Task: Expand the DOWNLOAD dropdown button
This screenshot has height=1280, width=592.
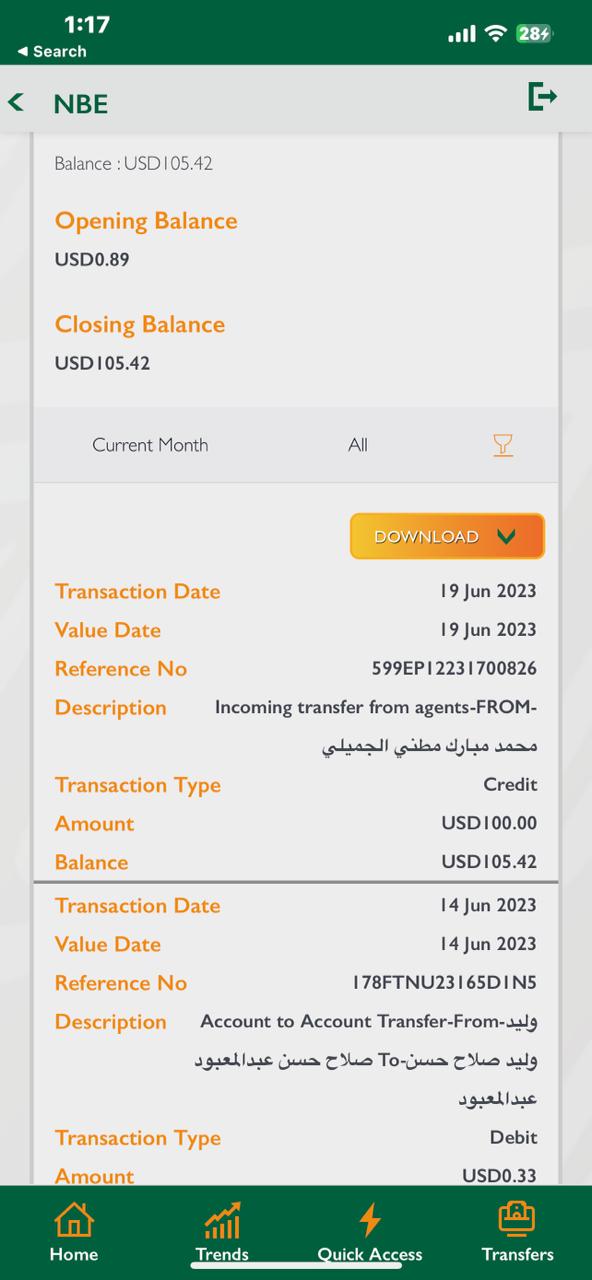Action: click(447, 536)
